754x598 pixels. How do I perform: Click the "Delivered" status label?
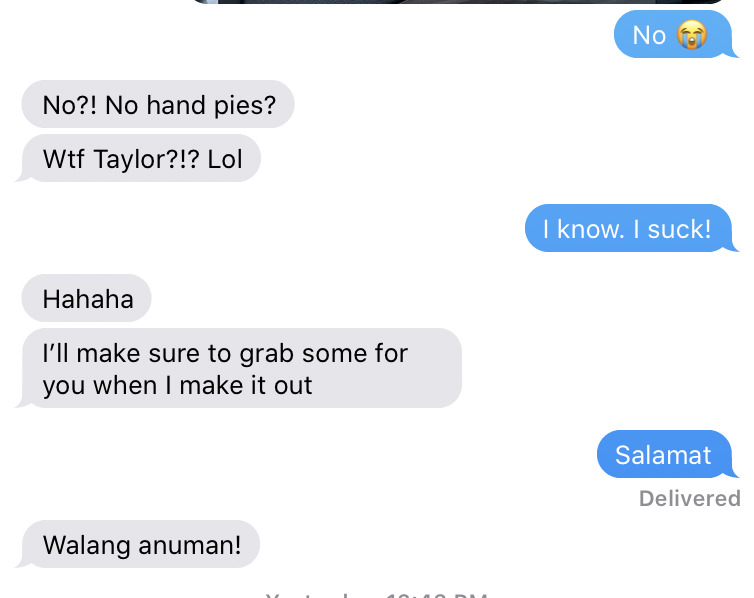coord(690,498)
